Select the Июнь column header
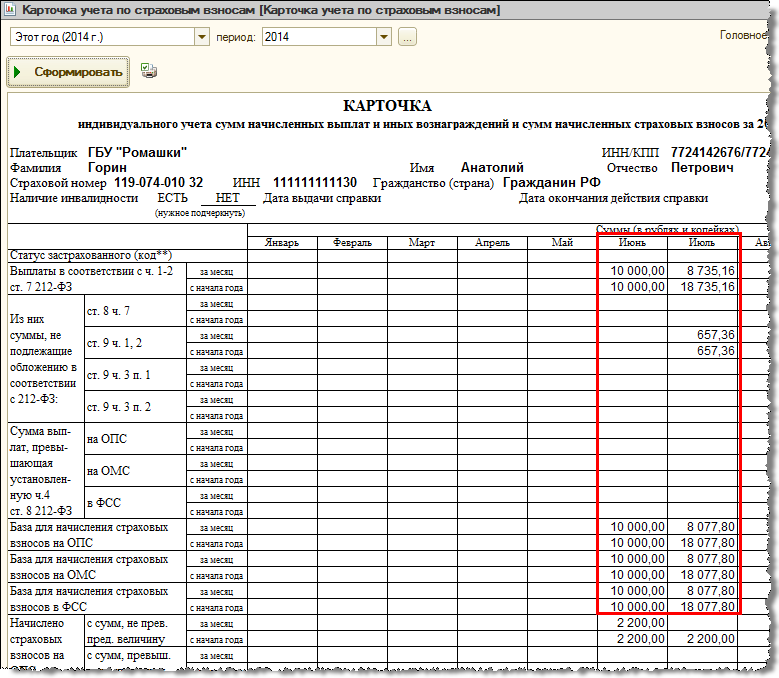Image resolution: width=779 pixels, height=678 pixels. pyautogui.click(x=632, y=242)
